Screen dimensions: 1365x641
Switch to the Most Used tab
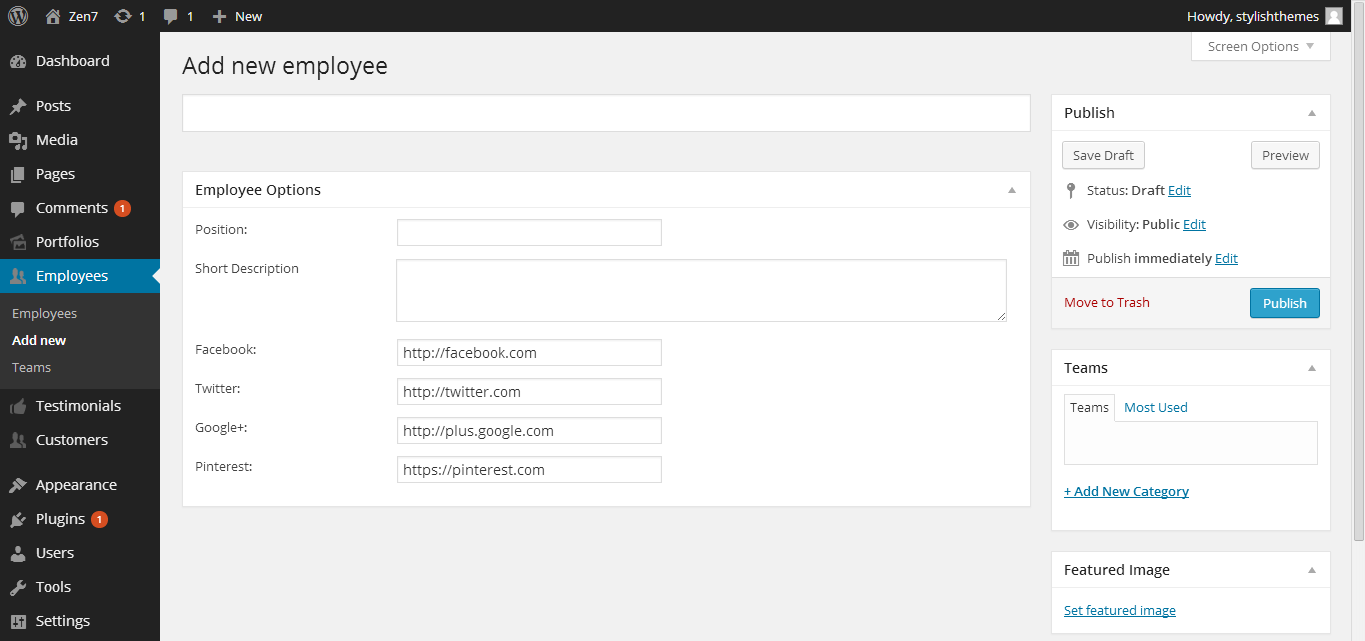(1155, 407)
